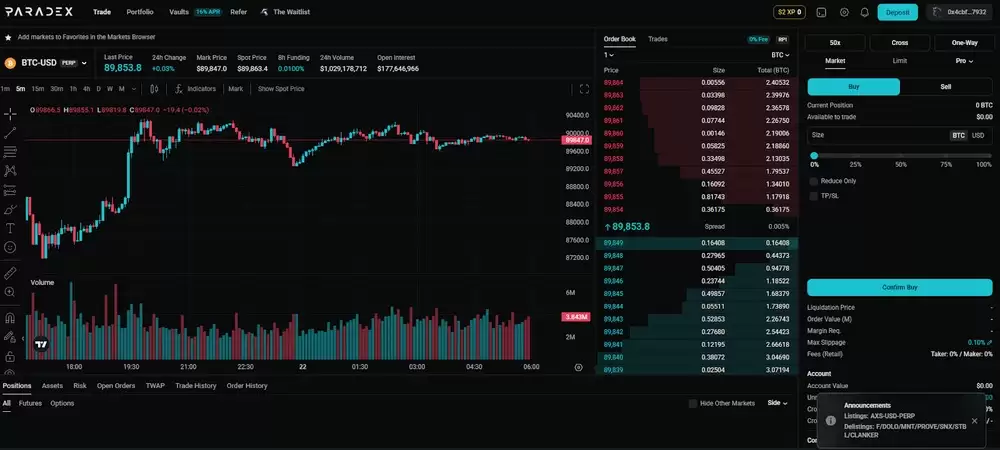The height and width of the screenshot is (450, 1000).
Task: Enable the TP/SL checkbox
Action: click(x=814, y=196)
